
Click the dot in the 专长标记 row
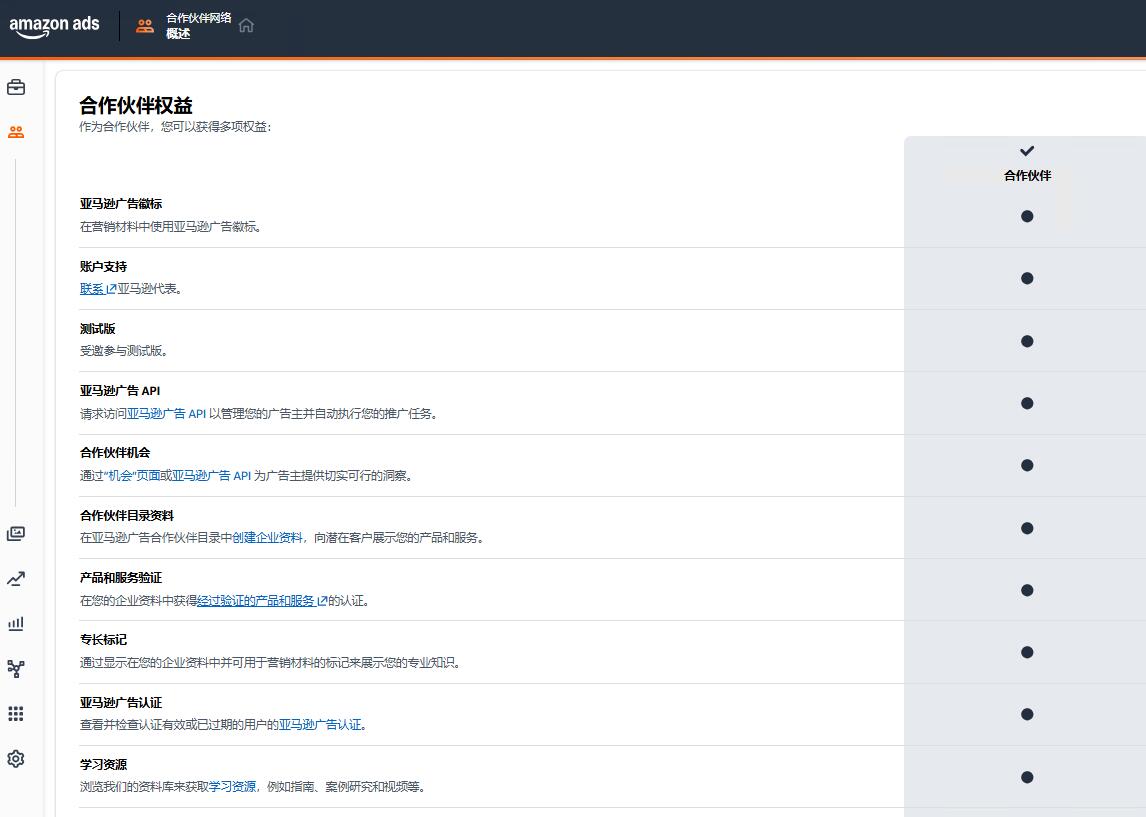point(1027,653)
